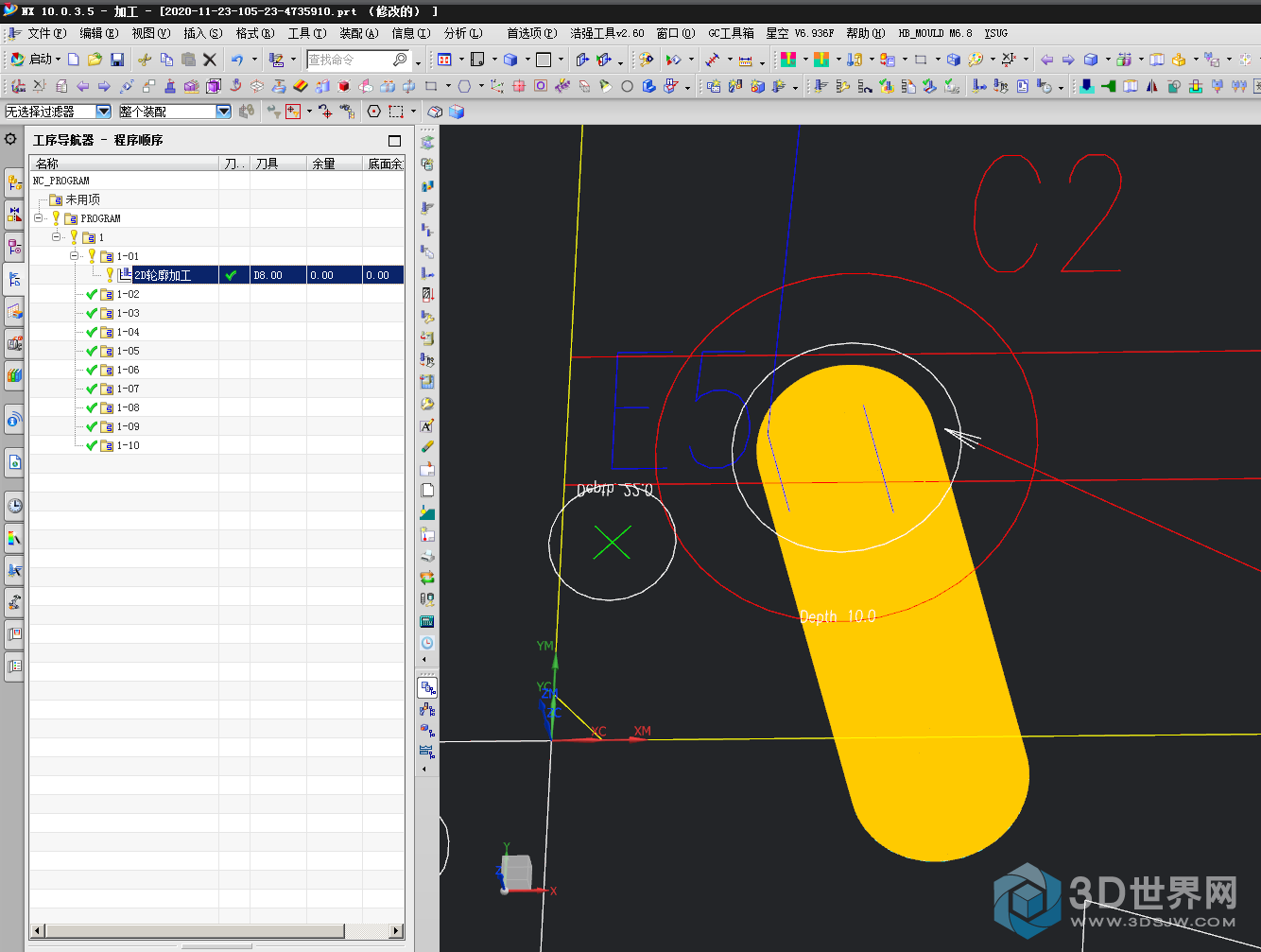1261x952 pixels.
Task: Select the 未用项 folder item
Action: point(82,199)
